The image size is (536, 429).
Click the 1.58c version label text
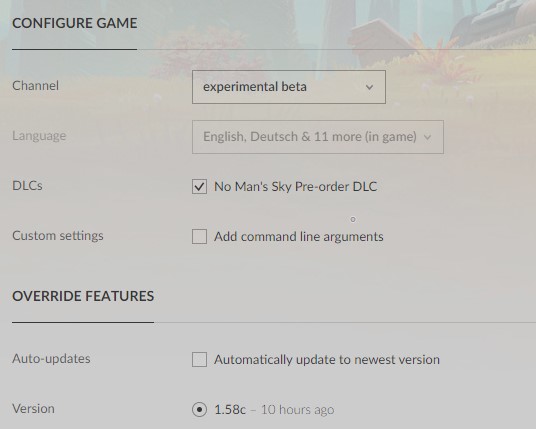point(230,410)
